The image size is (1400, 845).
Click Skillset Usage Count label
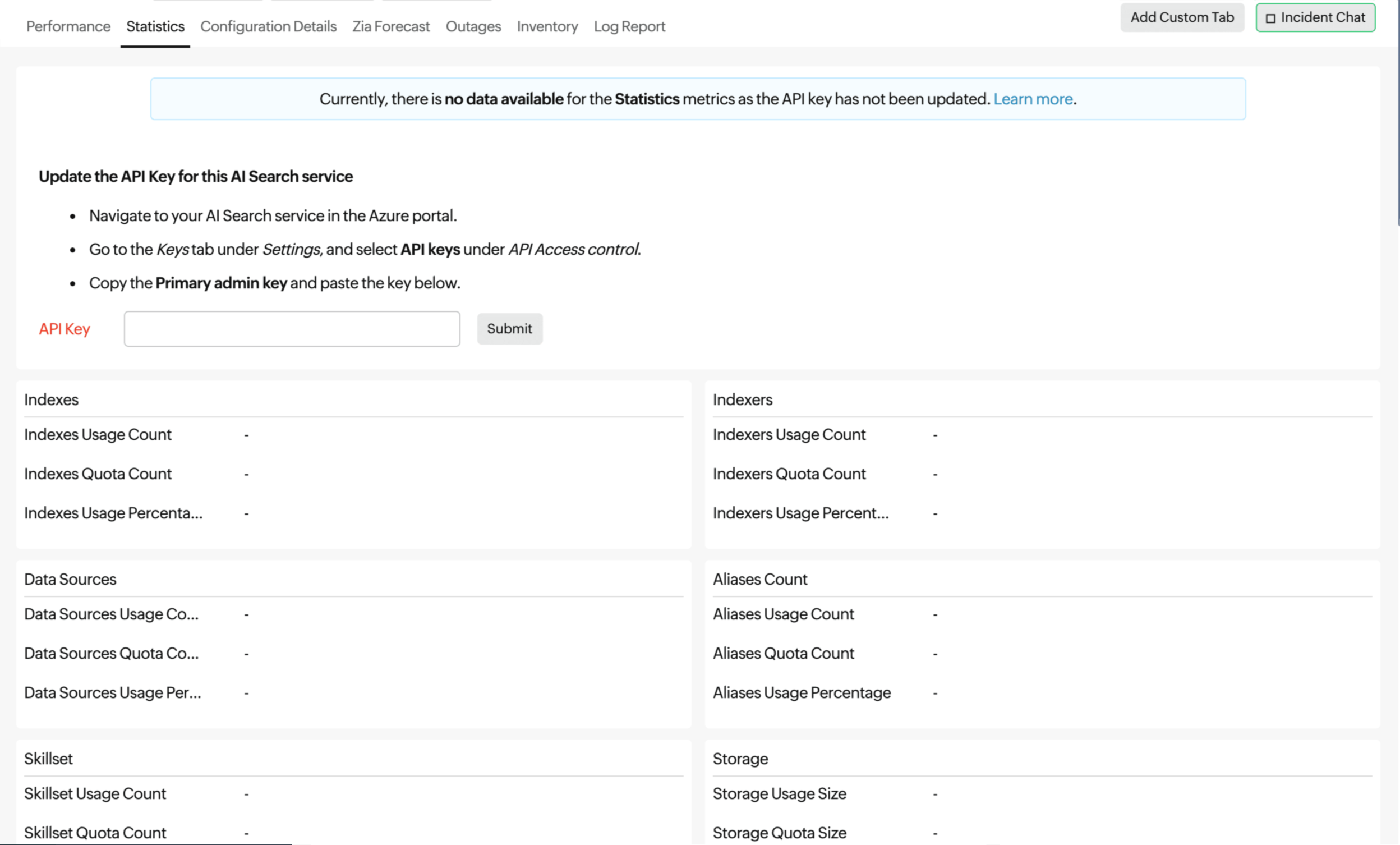95,793
